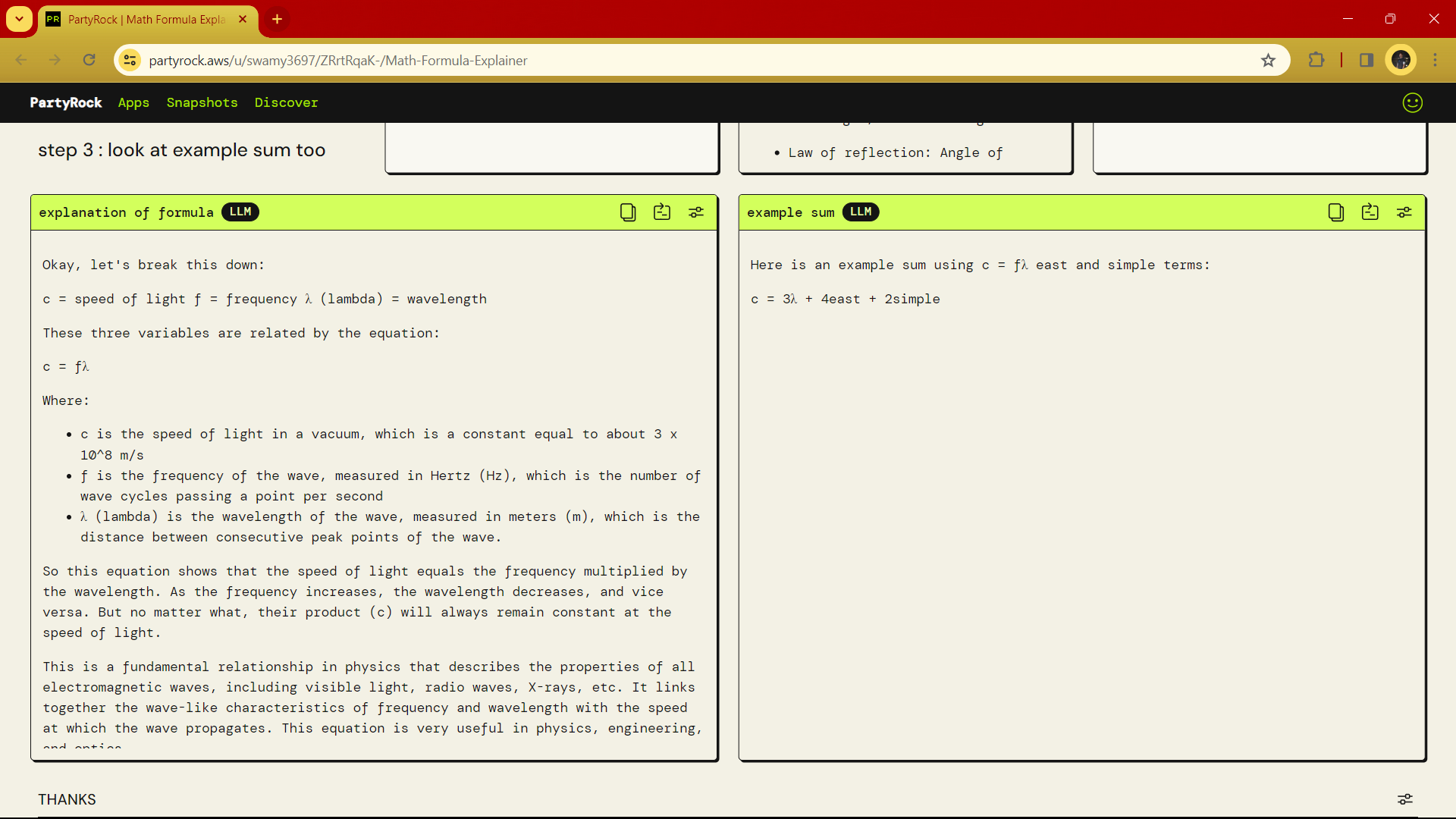
Task: Bookmark this page with the star icon
Action: click(x=1268, y=61)
